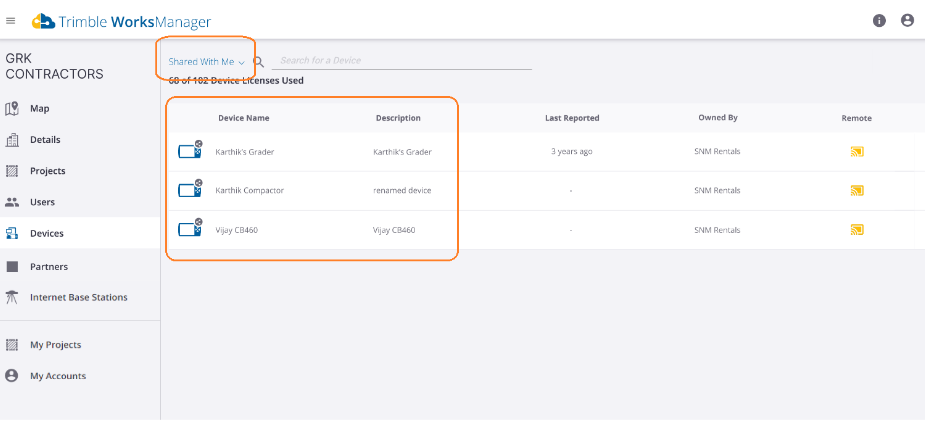
Task: Select the Karthik's Grader device name
Action: point(245,152)
